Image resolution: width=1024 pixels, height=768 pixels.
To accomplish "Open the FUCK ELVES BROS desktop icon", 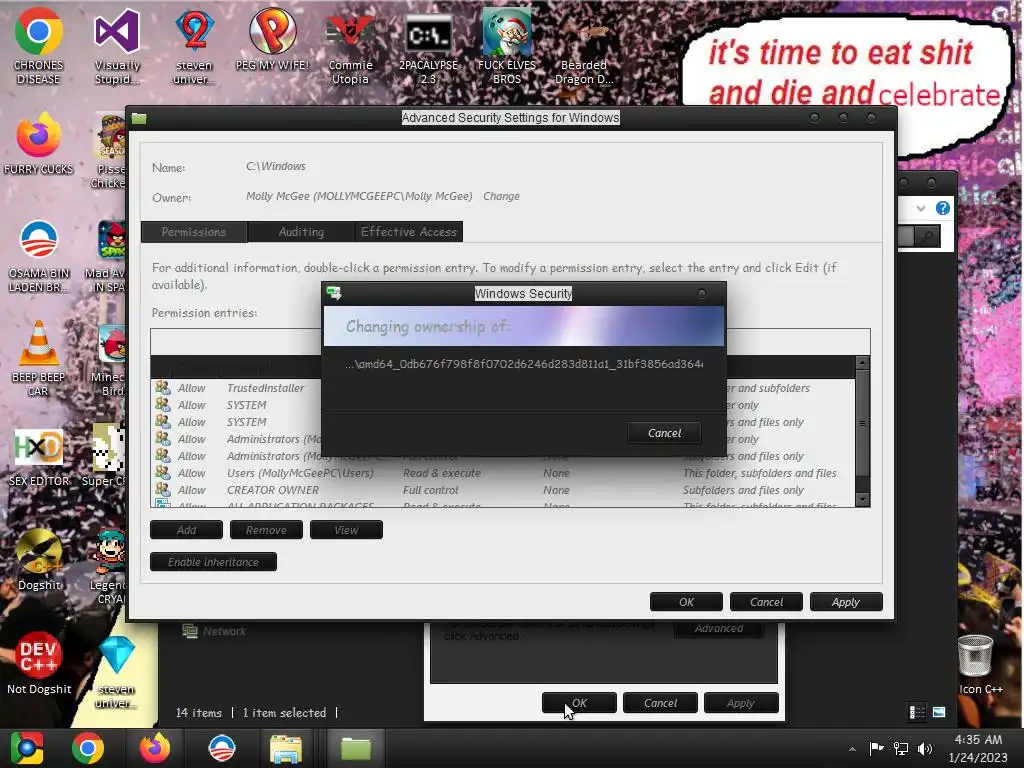I will point(507,46).
